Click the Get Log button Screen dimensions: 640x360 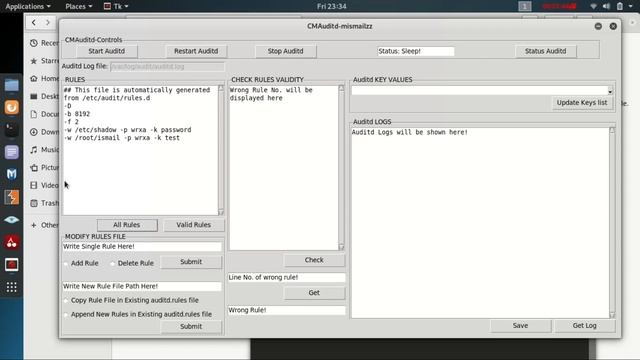(584, 326)
